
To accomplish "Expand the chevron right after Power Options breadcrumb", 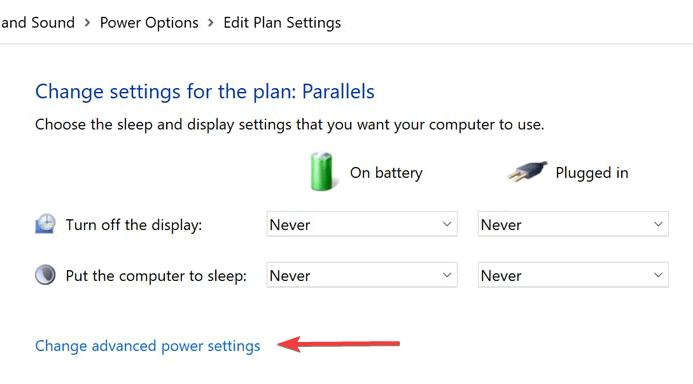I will [x=211, y=23].
